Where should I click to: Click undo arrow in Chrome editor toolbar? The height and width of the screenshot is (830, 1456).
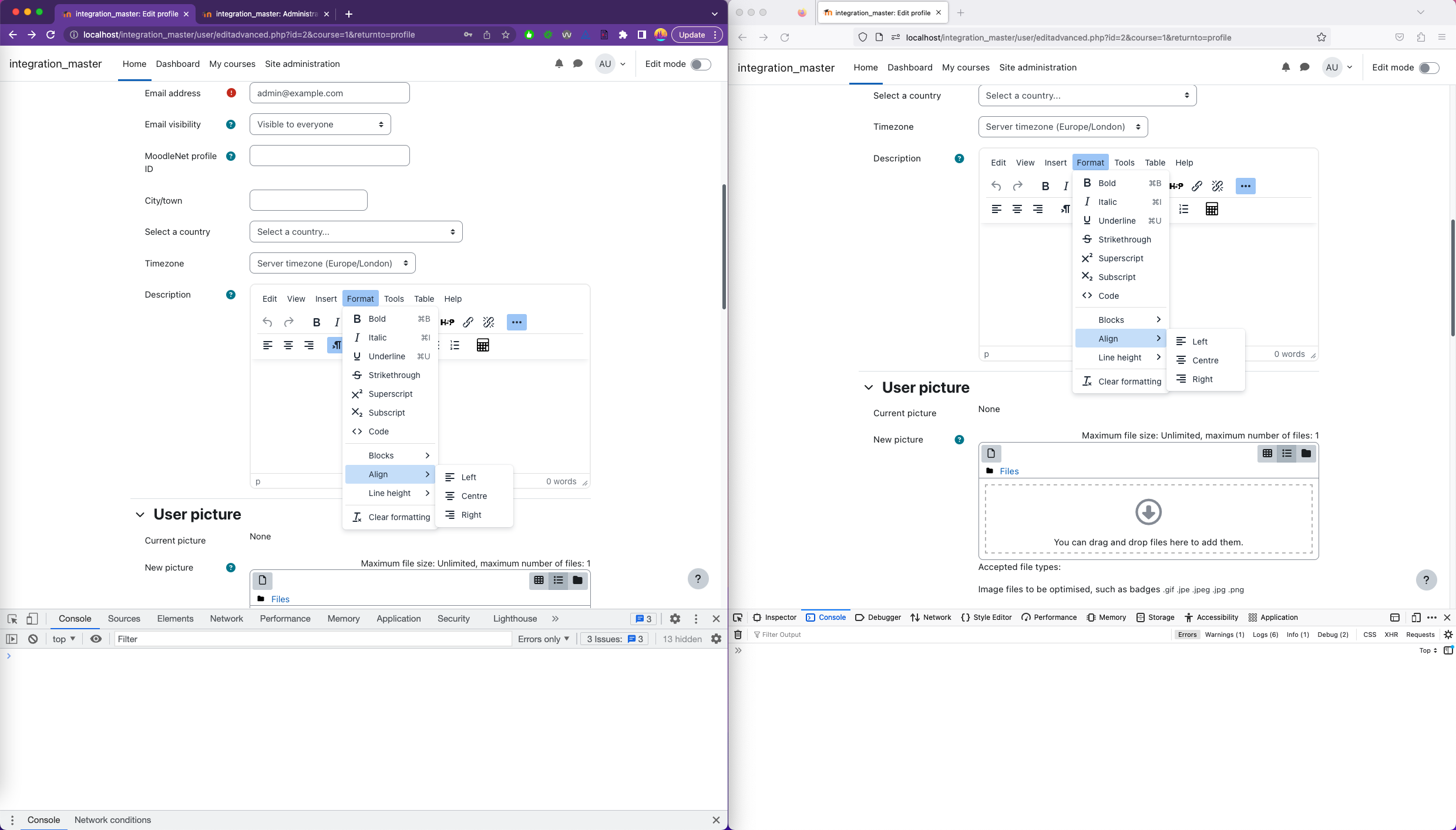pyautogui.click(x=267, y=322)
